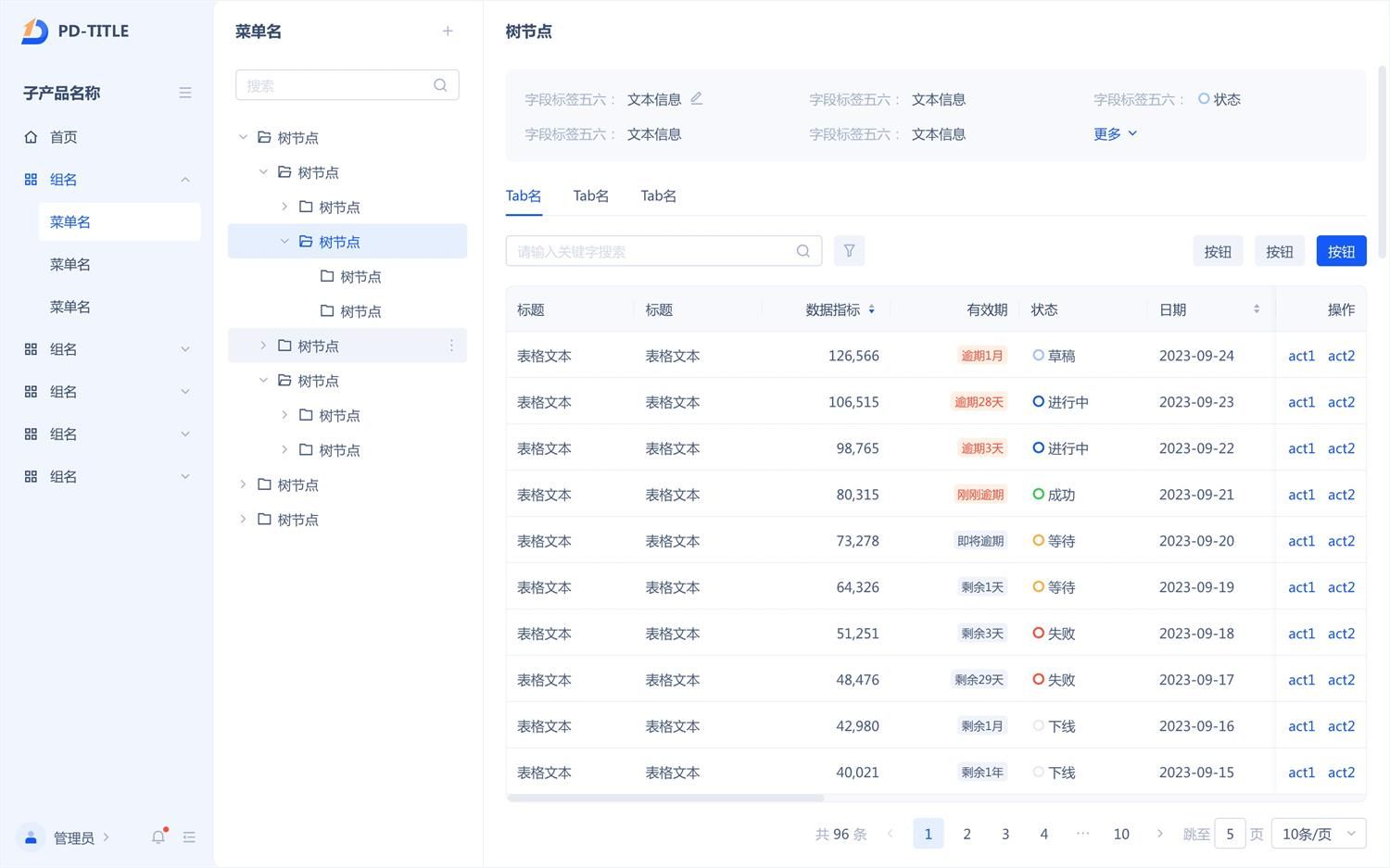Expand the last 组名 group in sidebar
Screen dimensions: 1390x868
tap(185, 476)
